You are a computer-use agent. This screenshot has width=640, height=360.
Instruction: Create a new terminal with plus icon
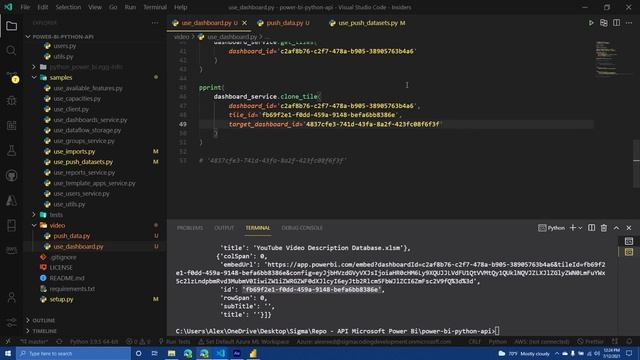[x=573, y=228]
